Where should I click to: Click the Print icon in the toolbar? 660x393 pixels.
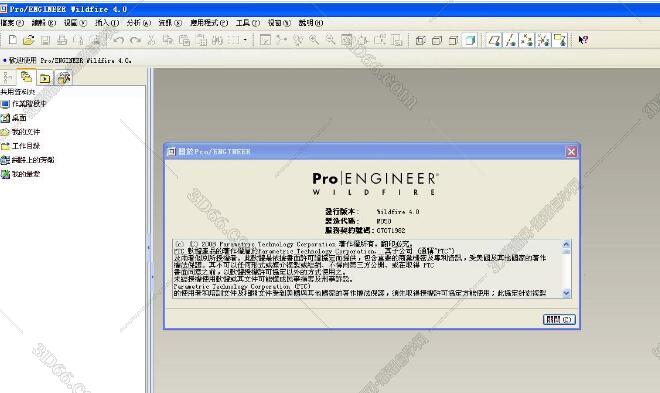pyautogui.click(x=62, y=40)
